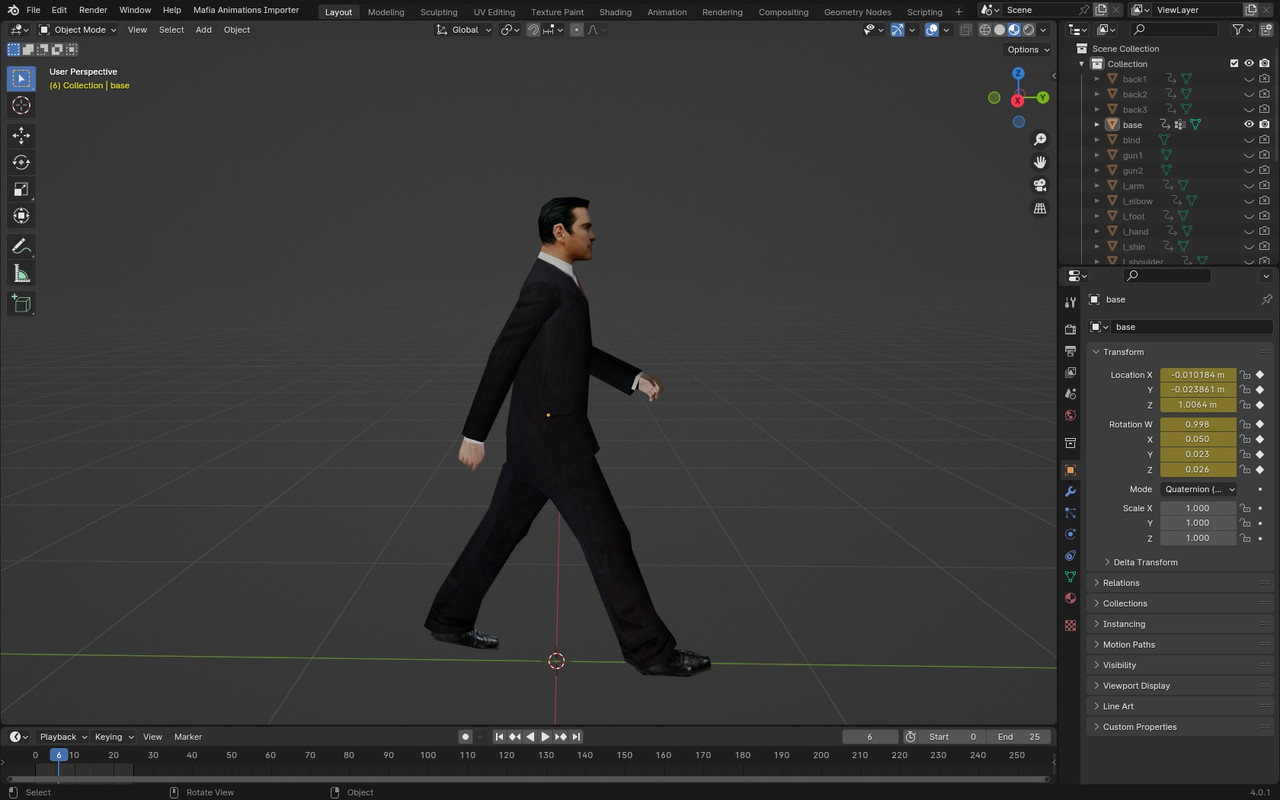This screenshot has height=800, width=1280.
Task: Select the Add Cube tool
Action: (21, 303)
